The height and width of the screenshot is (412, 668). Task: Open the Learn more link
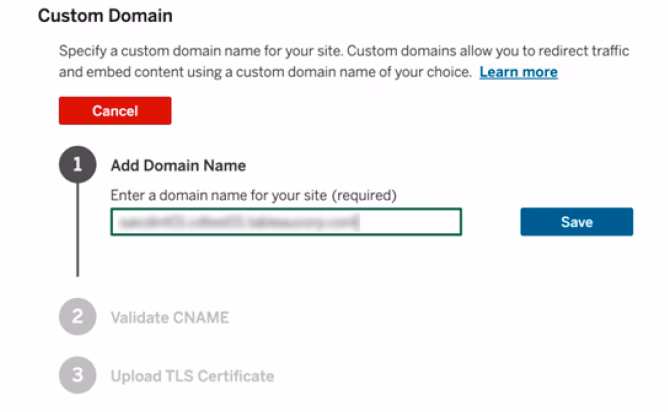(x=518, y=72)
